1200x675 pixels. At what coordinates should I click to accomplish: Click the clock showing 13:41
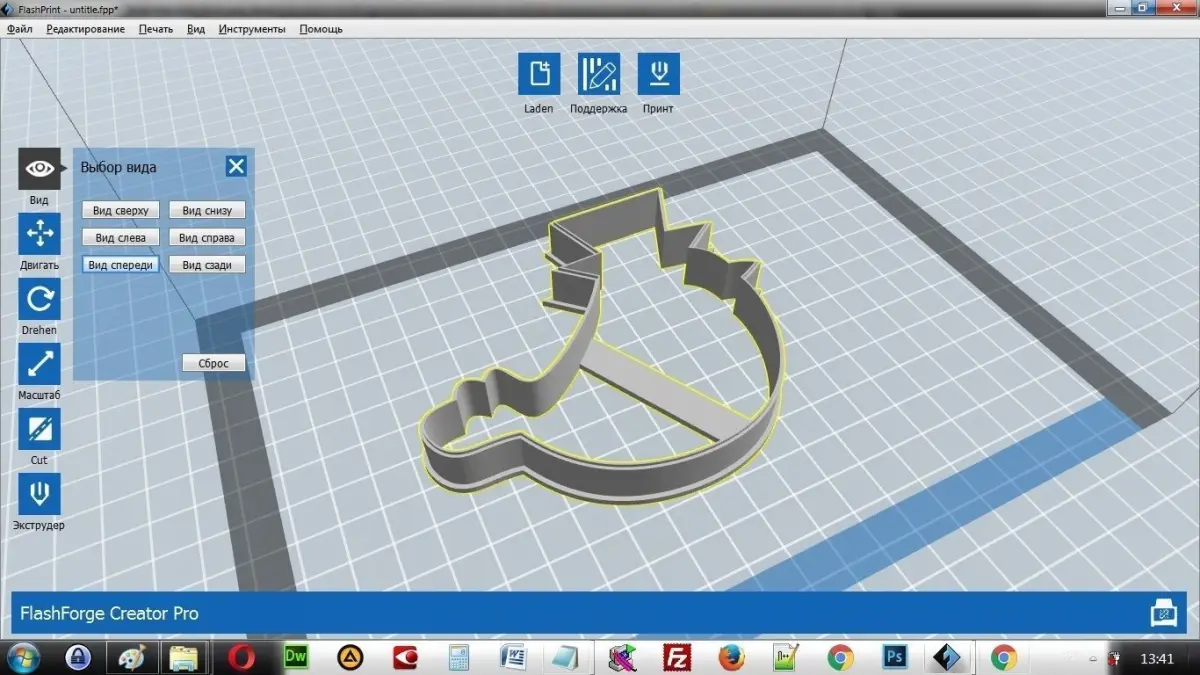(x=1157, y=659)
